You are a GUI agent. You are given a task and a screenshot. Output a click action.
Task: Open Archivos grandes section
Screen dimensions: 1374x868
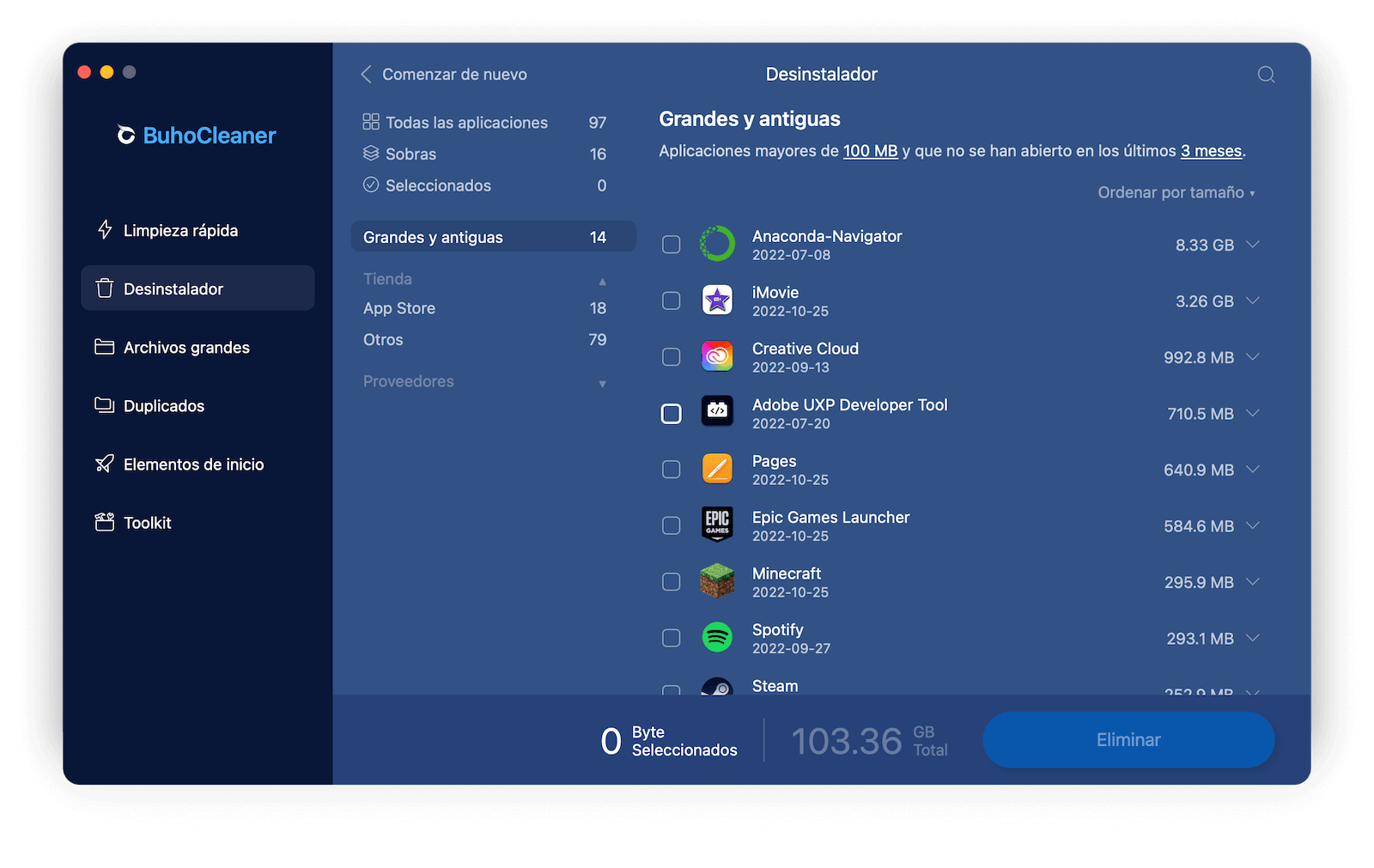coord(198,347)
